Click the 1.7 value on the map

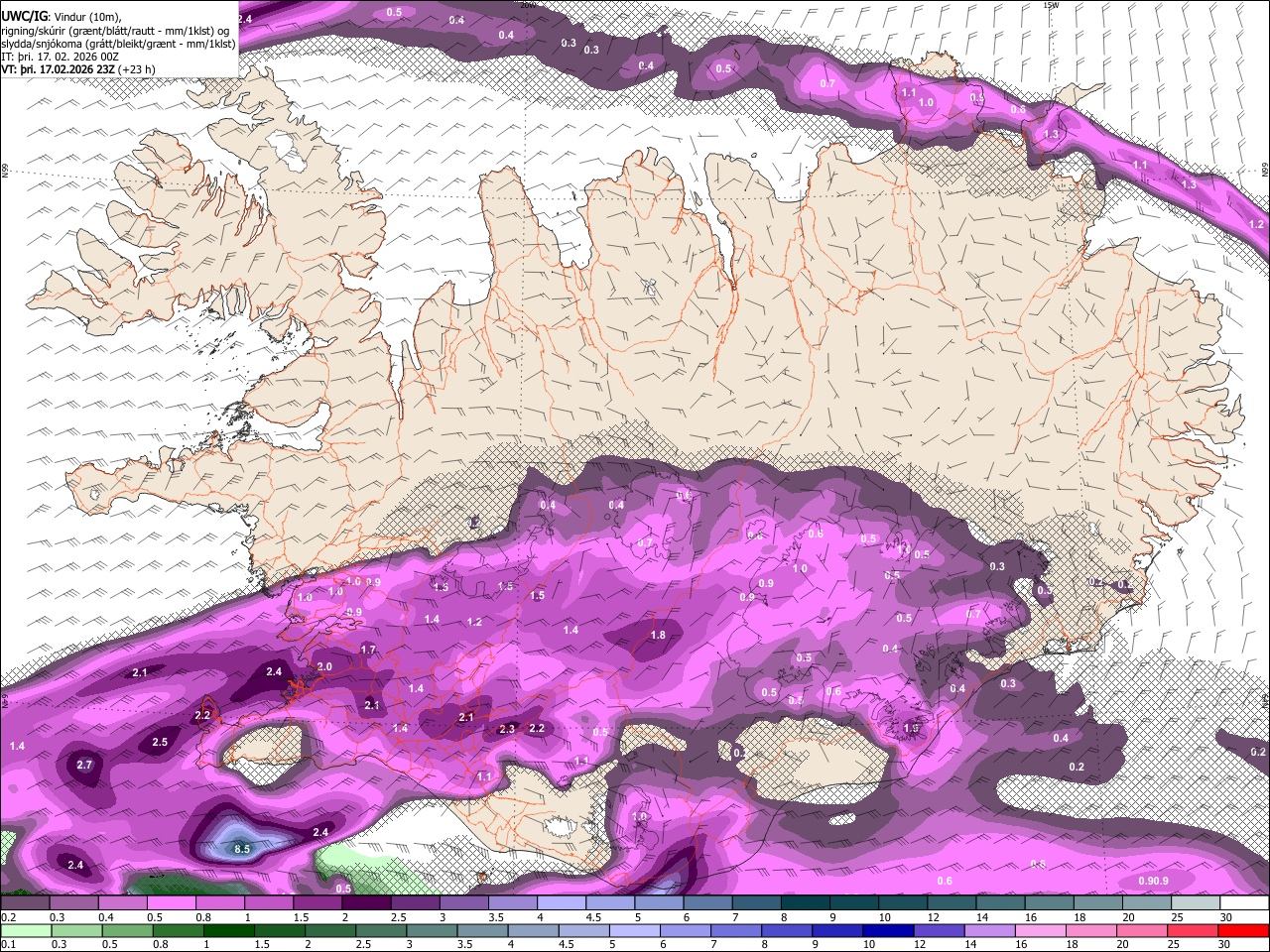point(368,650)
